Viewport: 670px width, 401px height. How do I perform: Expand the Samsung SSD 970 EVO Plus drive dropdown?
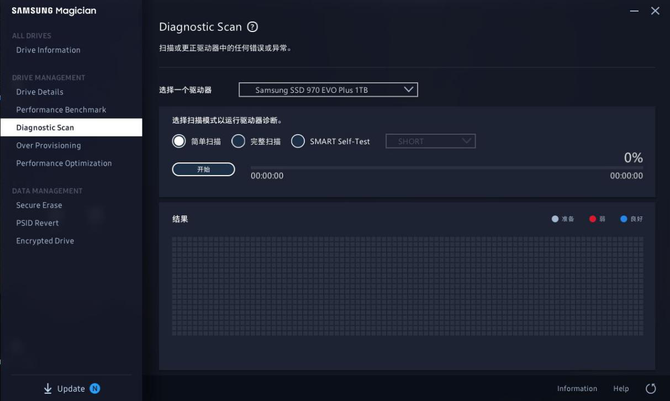[328, 90]
